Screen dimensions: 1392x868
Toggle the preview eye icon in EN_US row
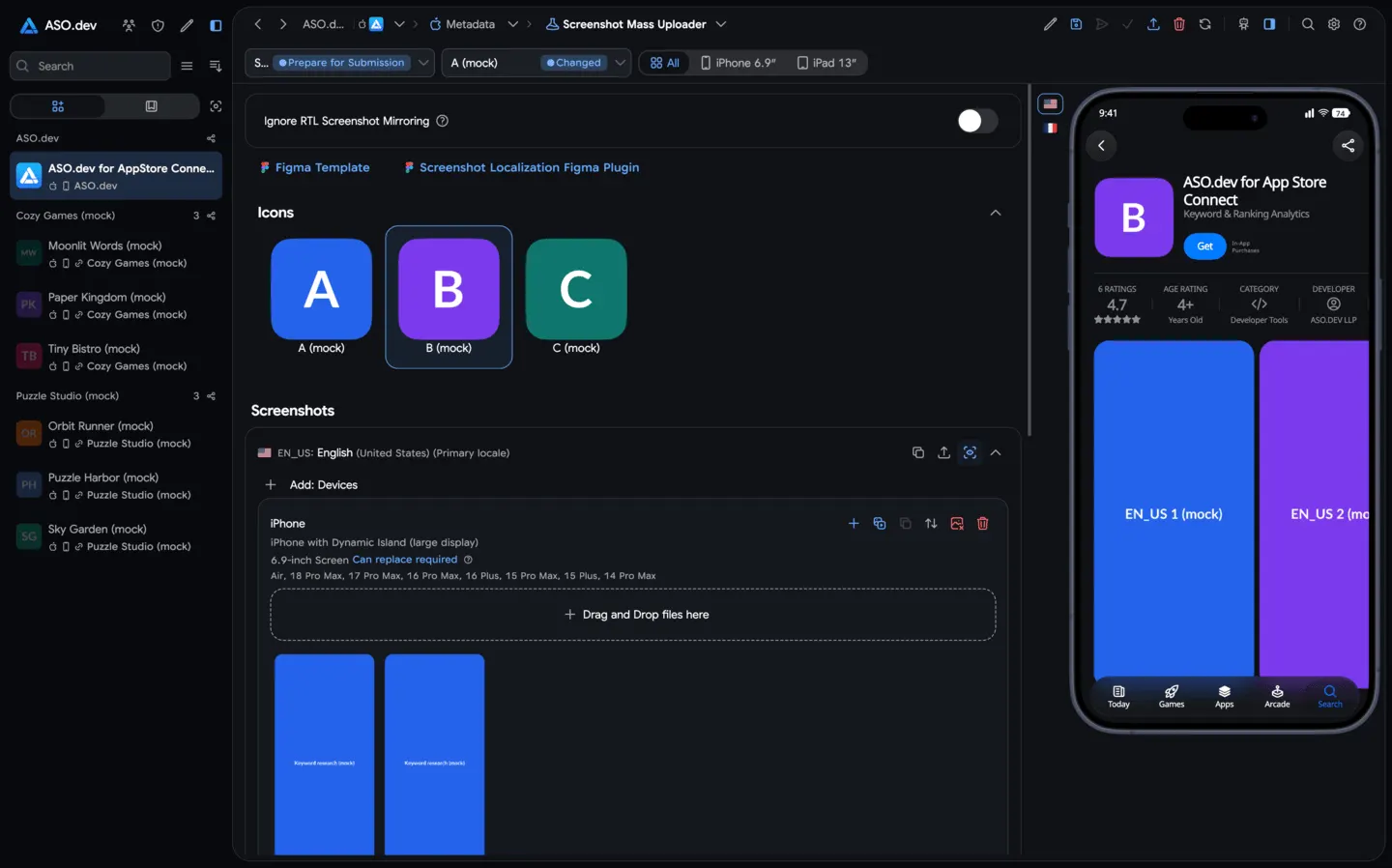(x=970, y=452)
